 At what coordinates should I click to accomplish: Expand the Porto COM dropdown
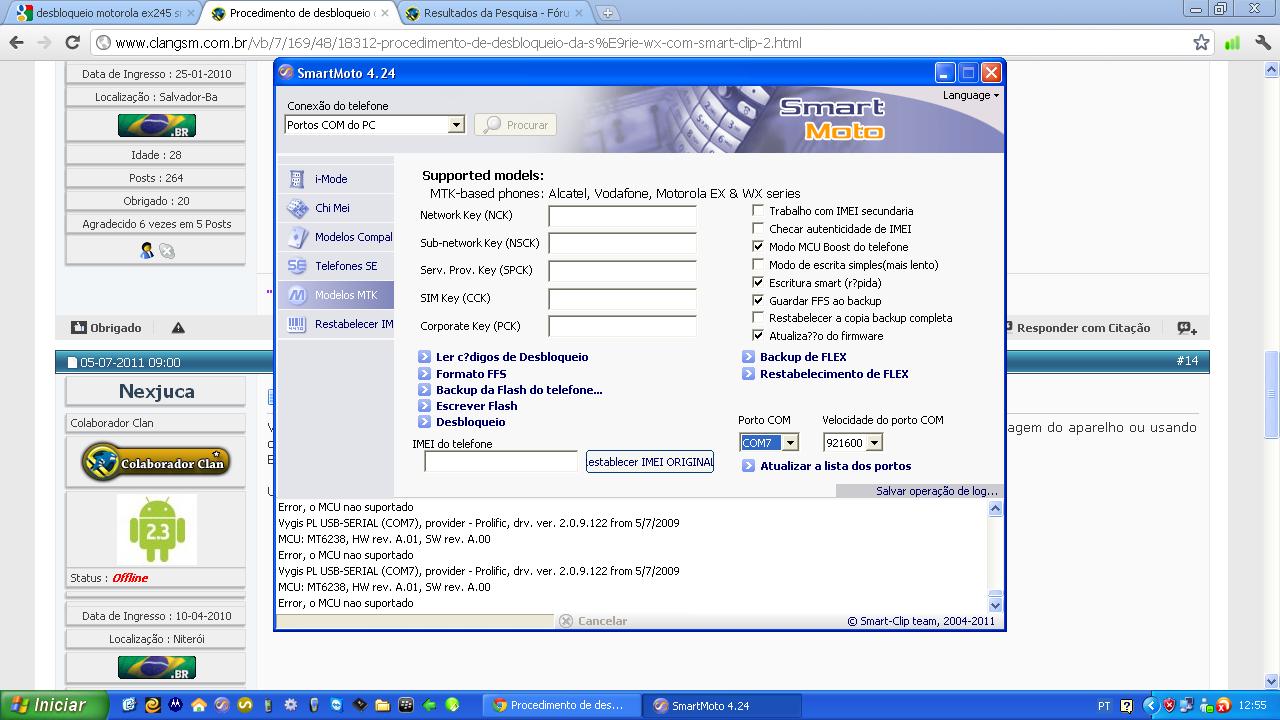click(790, 443)
